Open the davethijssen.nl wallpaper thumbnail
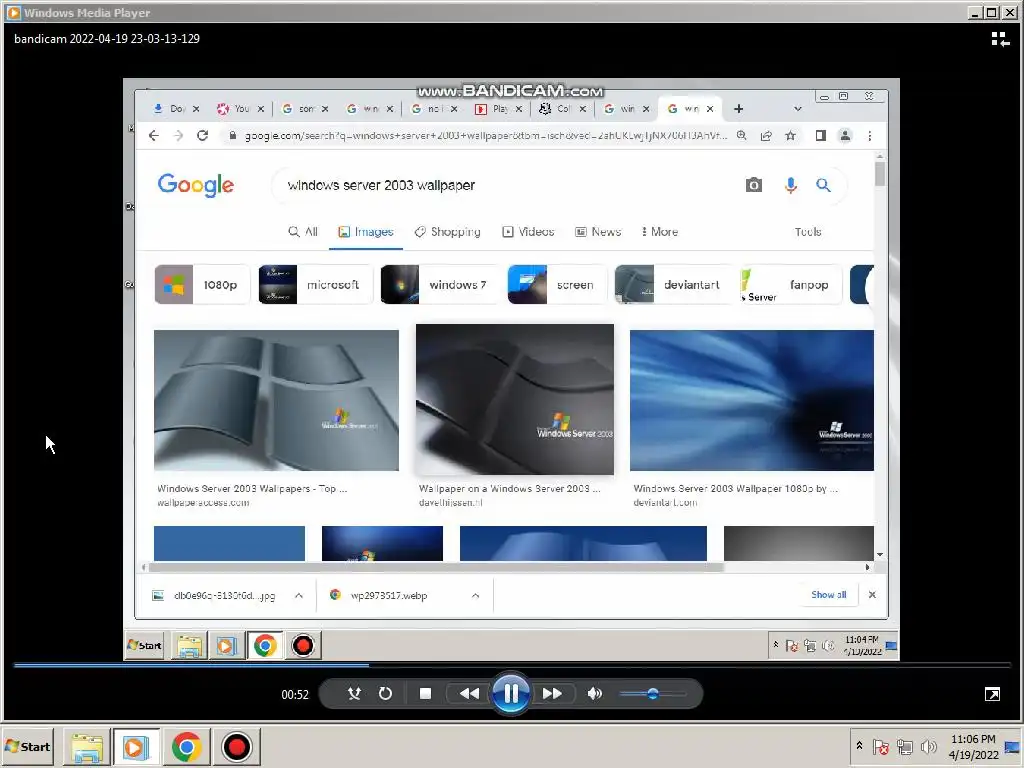 tap(515, 400)
